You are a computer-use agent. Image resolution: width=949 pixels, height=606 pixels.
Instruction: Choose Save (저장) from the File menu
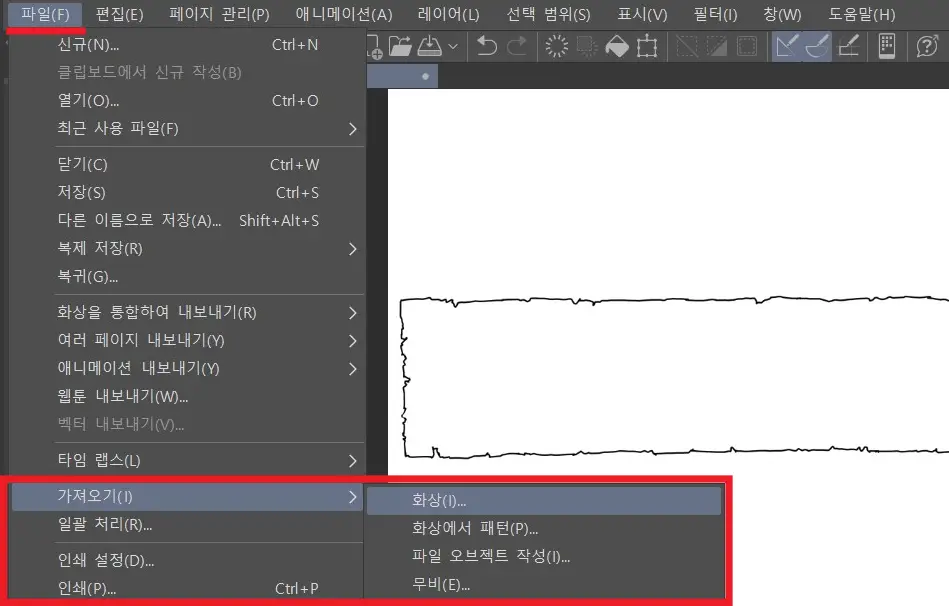(82, 193)
